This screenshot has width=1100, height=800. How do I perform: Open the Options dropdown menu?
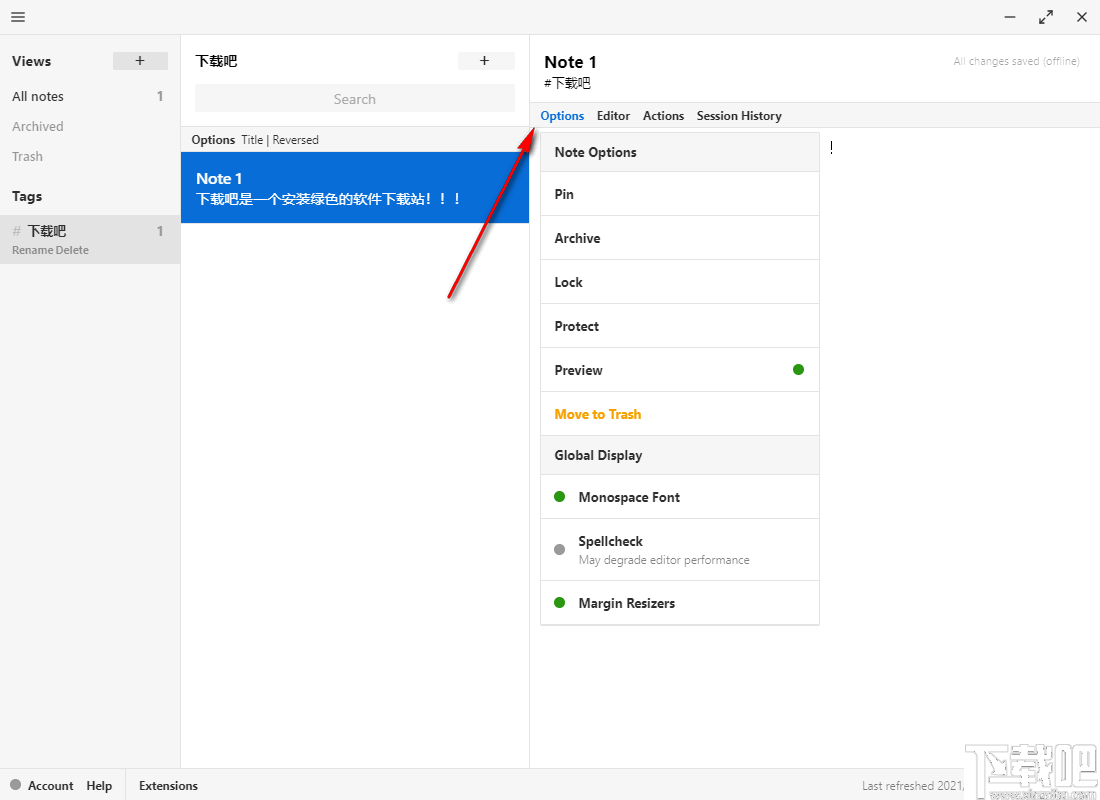click(562, 116)
